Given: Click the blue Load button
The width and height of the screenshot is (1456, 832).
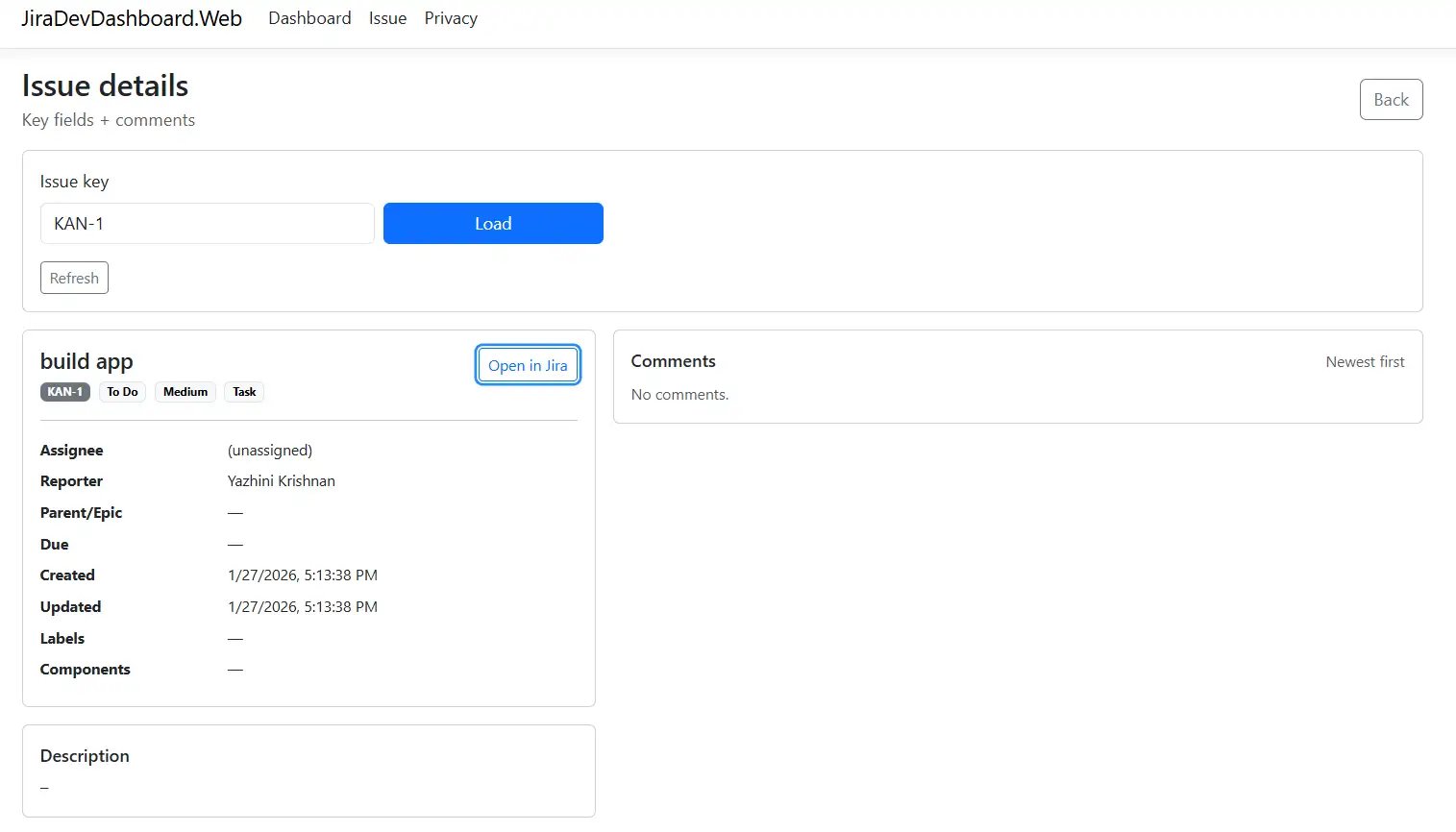Looking at the screenshot, I should pyautogui.click(x=493, y=224).
